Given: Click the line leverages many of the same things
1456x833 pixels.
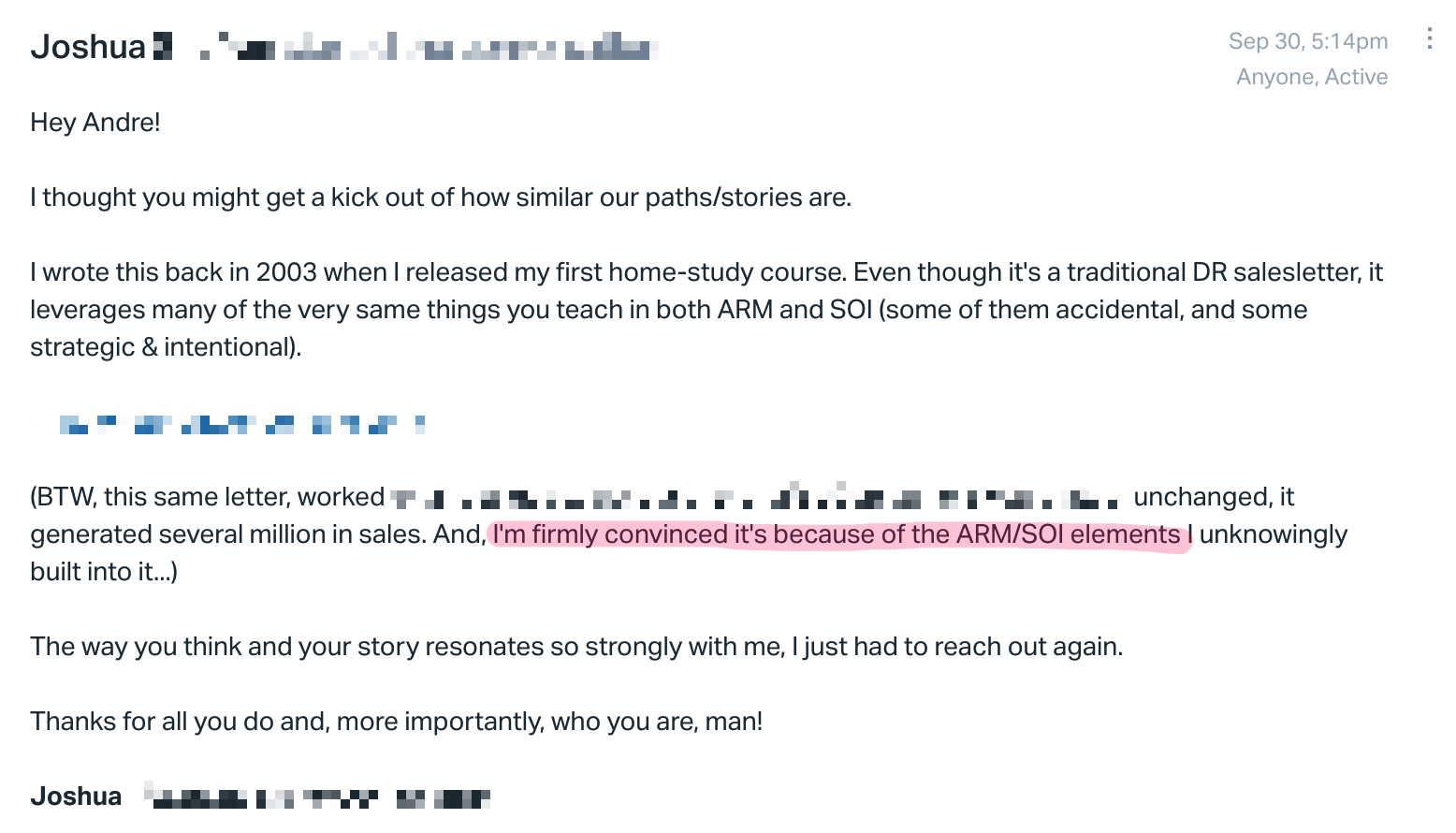Looking at the screenshot, I should tap(669, 310).
